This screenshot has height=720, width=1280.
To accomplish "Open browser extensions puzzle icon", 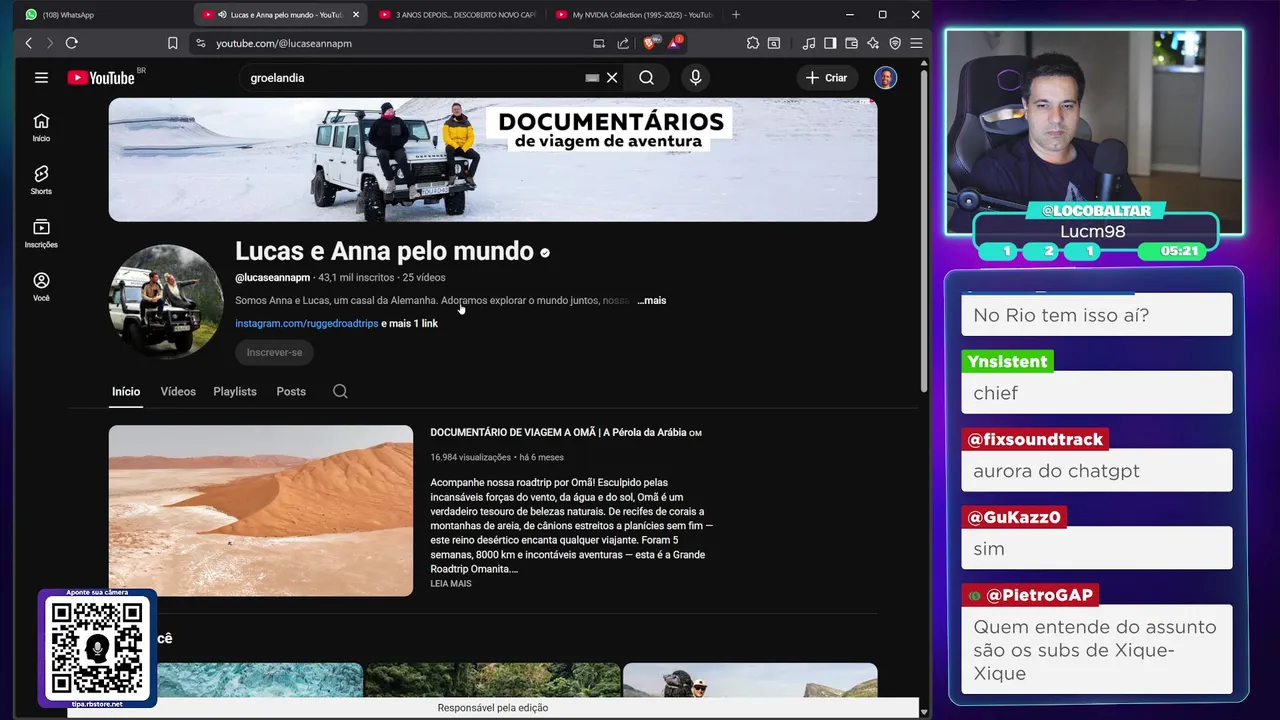I will tap(752, 43).
